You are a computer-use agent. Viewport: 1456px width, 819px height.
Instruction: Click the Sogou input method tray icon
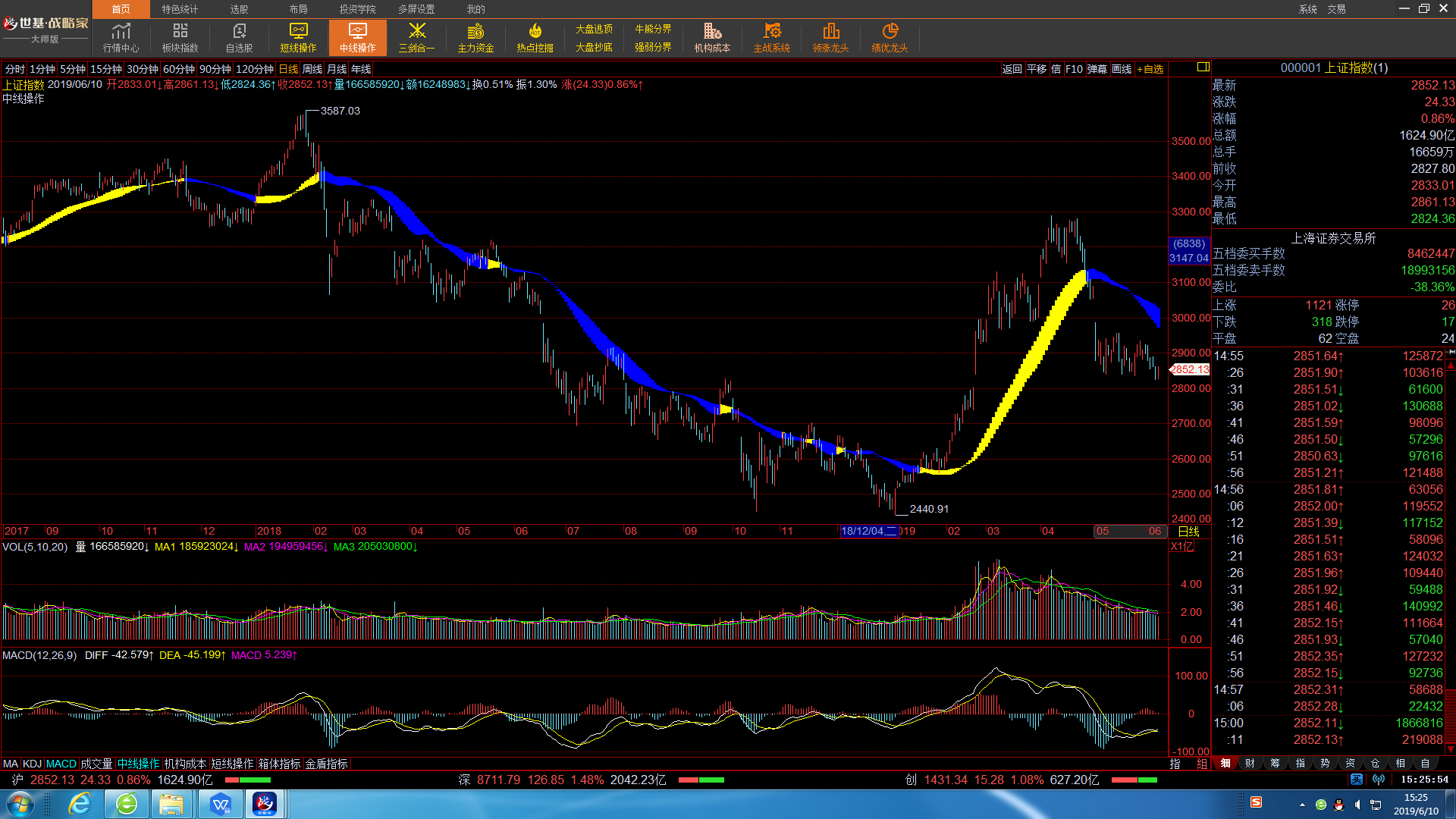pos(1257,802)
